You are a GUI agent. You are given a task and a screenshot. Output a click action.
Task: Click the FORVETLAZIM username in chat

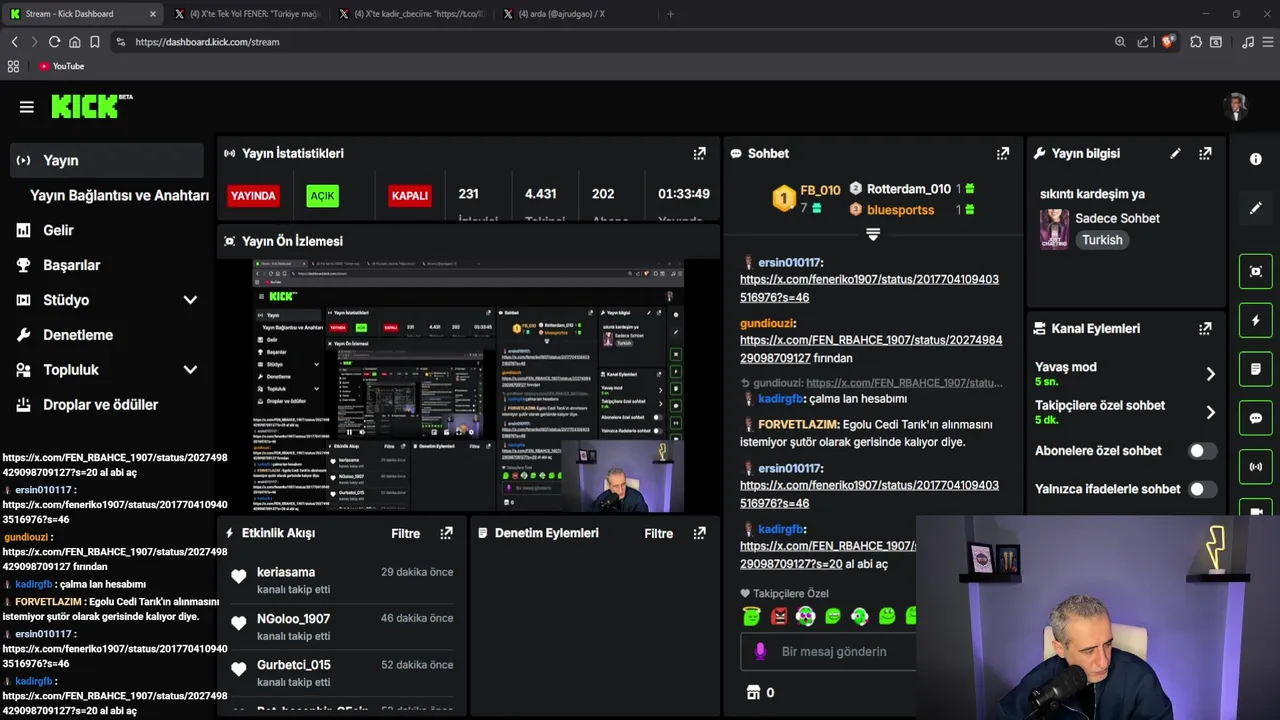point(798,424)
